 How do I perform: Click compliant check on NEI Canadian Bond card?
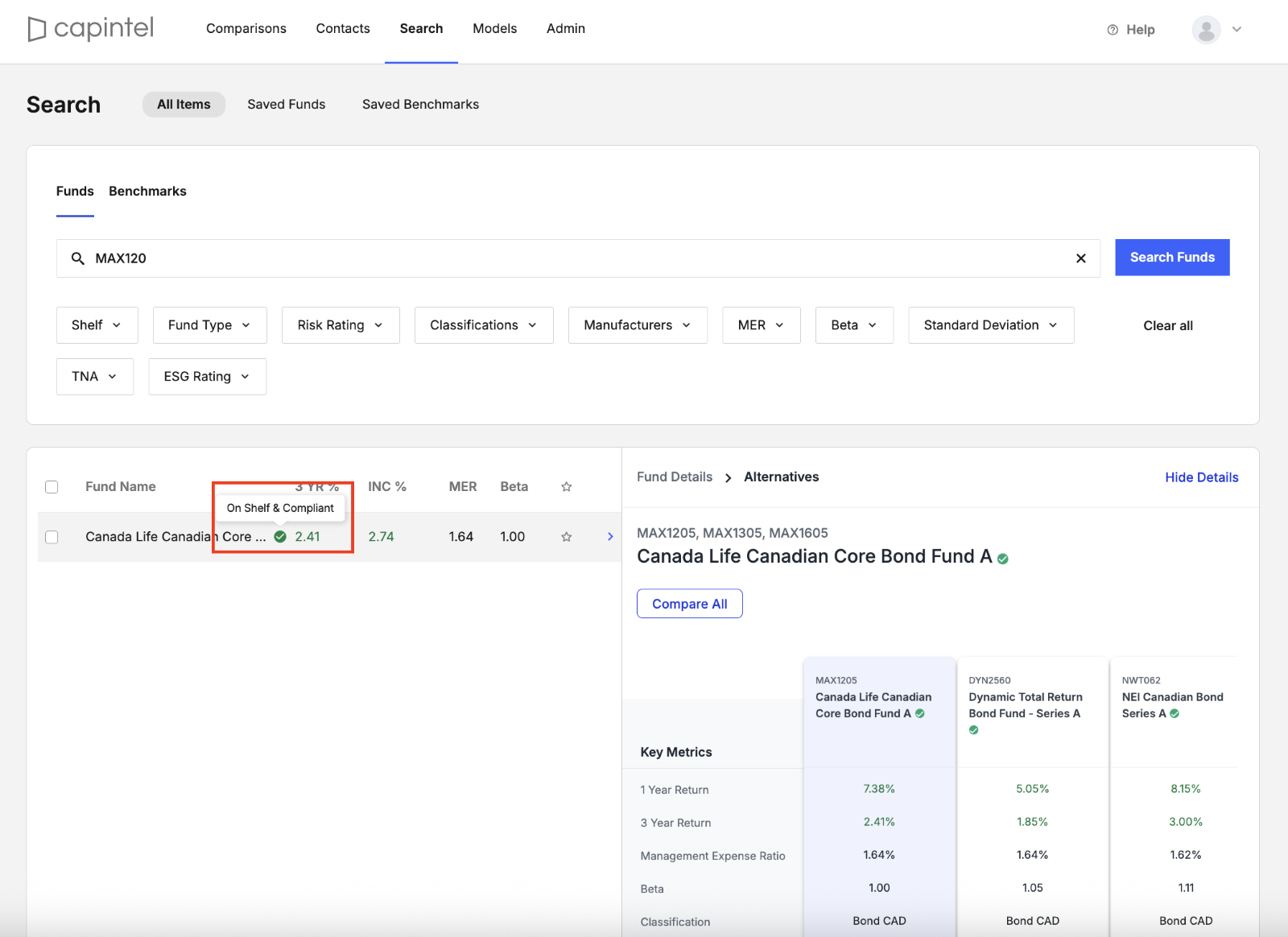click(1174, 713)
